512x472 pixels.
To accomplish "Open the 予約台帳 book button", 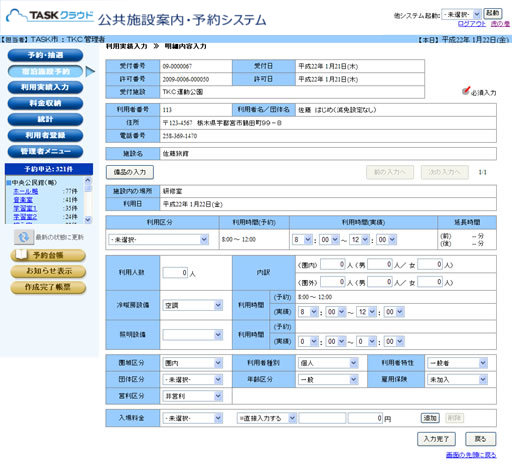I will click(x=48, y=255).
